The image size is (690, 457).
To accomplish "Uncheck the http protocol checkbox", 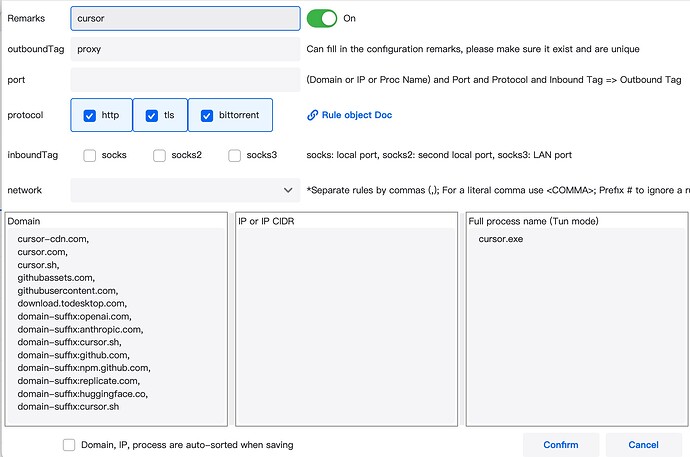I will coord(90,116).
